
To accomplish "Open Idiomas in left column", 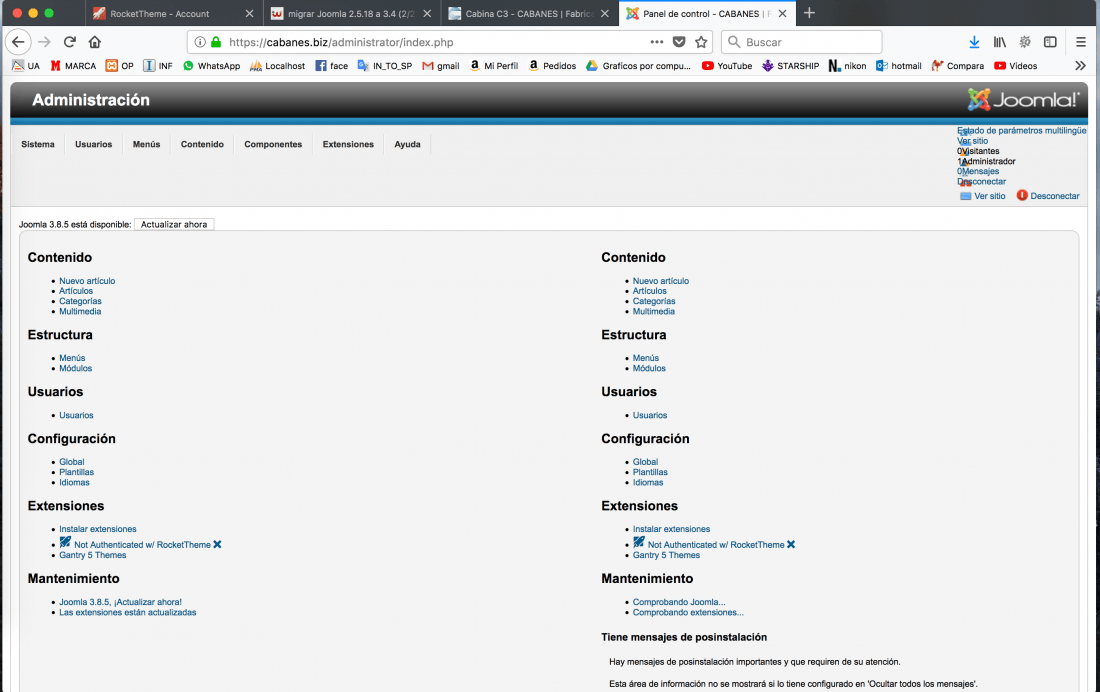I will [x=74, y=483].
